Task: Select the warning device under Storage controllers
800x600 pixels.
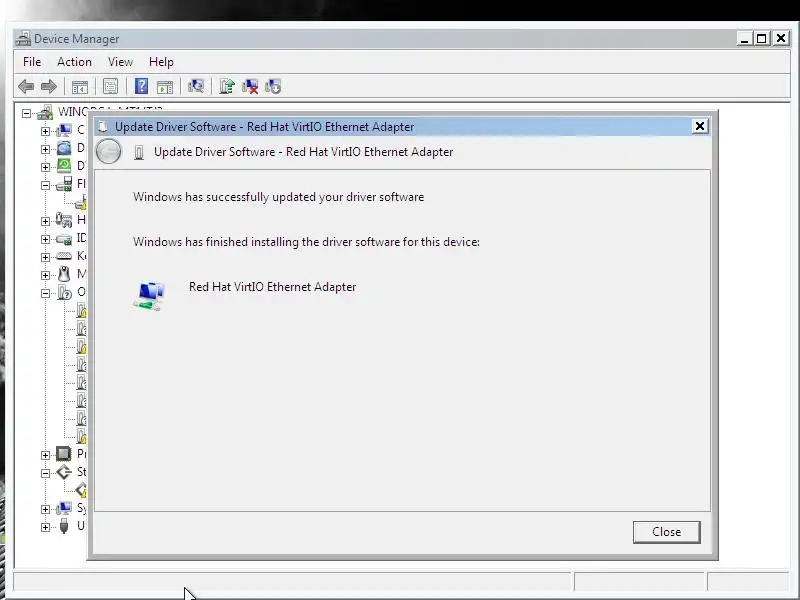Action: click(82, 490)
